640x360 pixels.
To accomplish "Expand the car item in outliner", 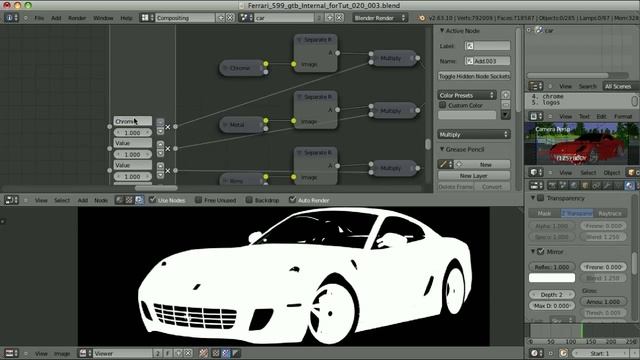I will (x=529, y=30).
